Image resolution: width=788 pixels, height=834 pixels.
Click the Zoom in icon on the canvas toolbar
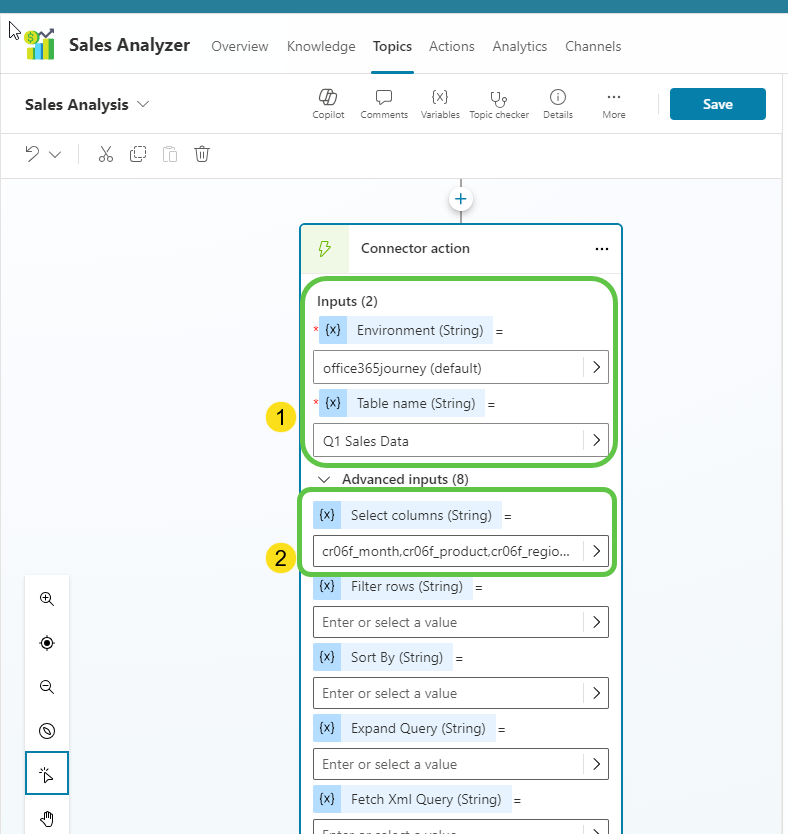46,598
